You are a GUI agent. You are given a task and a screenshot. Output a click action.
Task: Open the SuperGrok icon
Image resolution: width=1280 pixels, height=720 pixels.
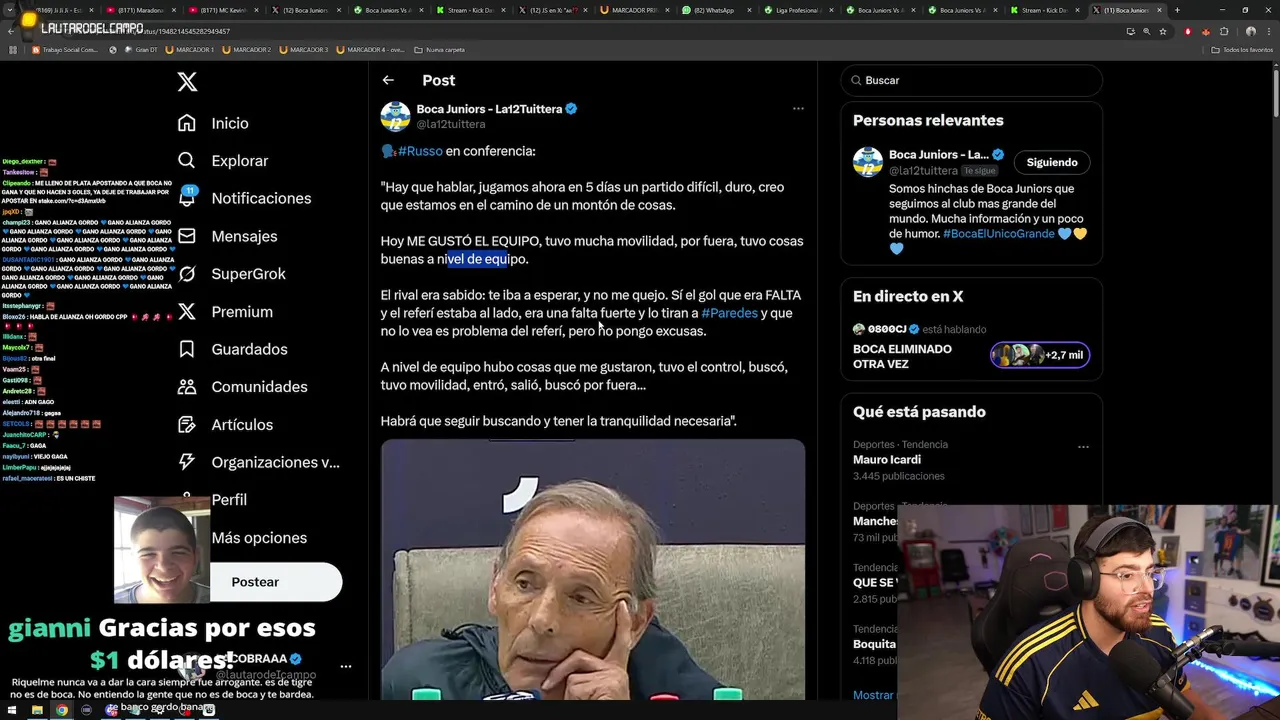187,273
